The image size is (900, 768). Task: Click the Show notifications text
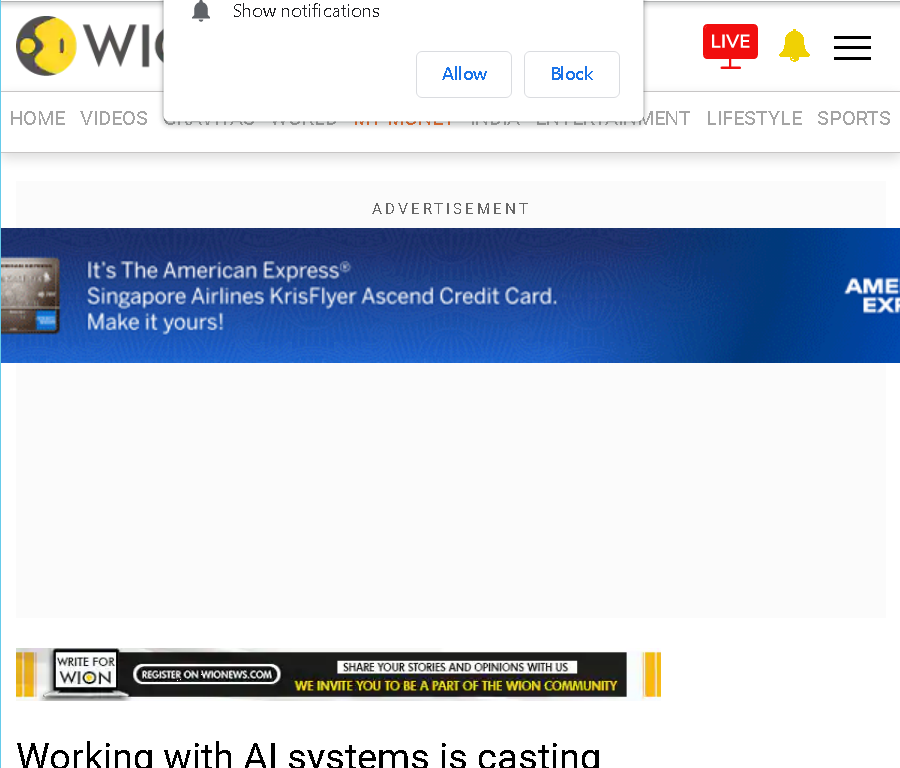pyautogui.click(x=306, y=11)
